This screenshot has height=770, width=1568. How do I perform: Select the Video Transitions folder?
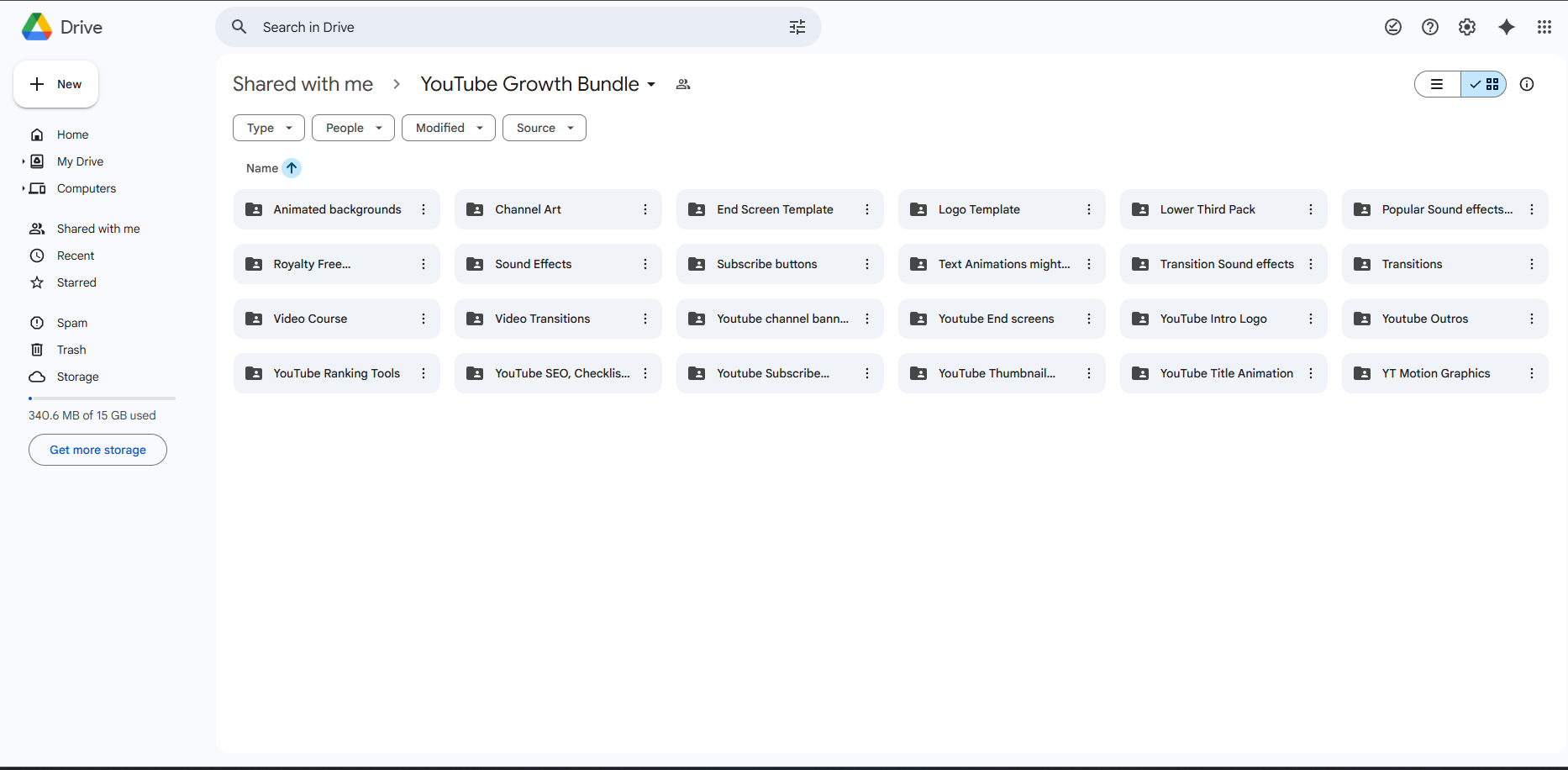click(558, 319)
